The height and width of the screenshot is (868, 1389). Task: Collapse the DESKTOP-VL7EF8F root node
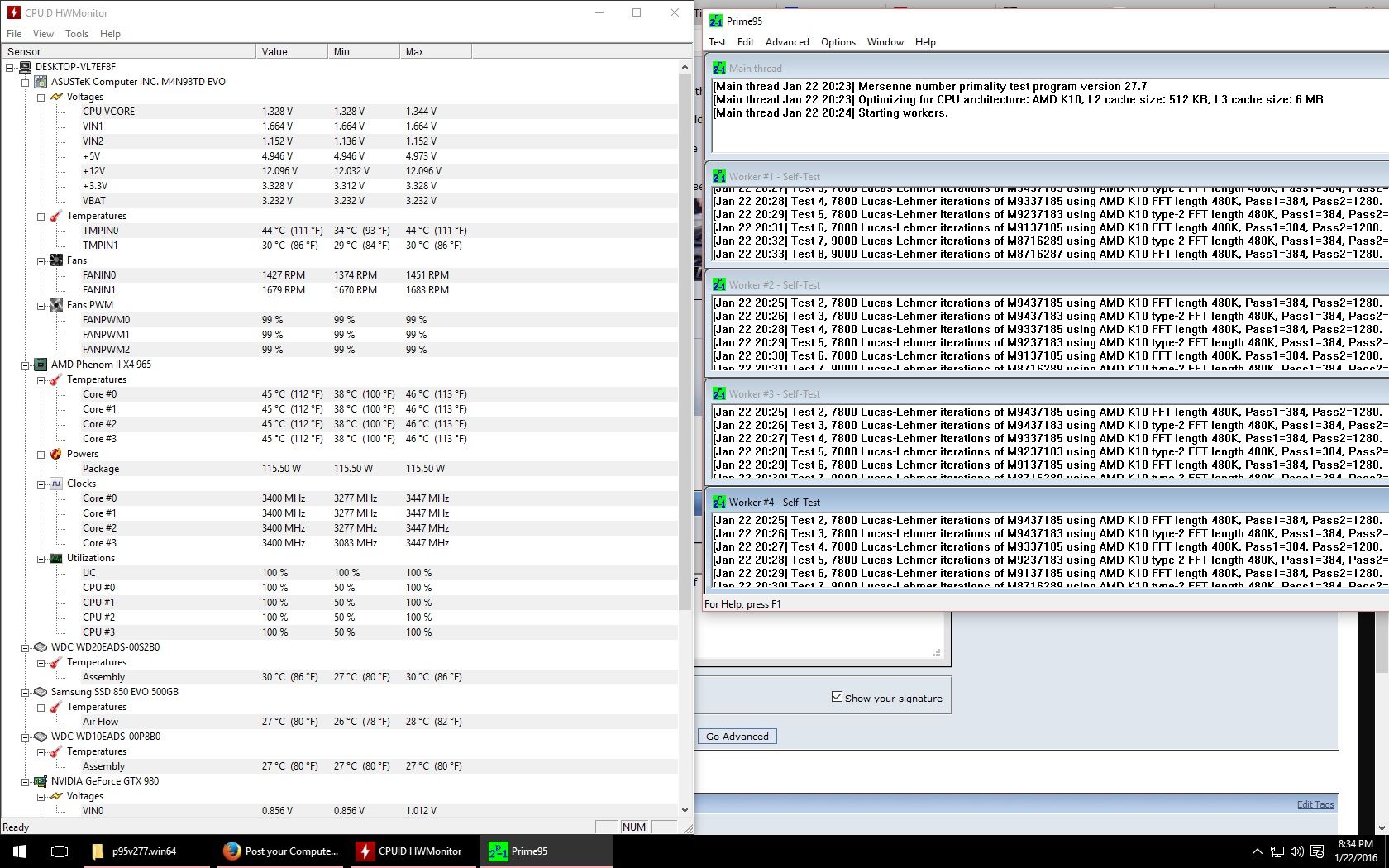point(10,67)
